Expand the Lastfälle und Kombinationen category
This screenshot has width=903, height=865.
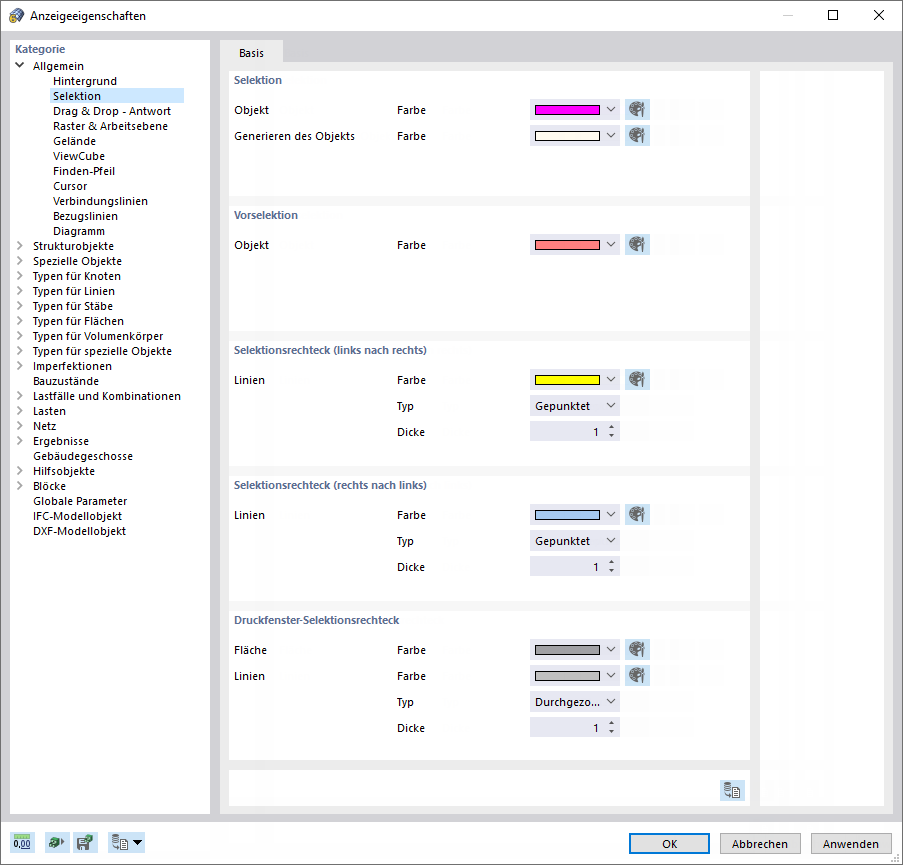[20, 395]
